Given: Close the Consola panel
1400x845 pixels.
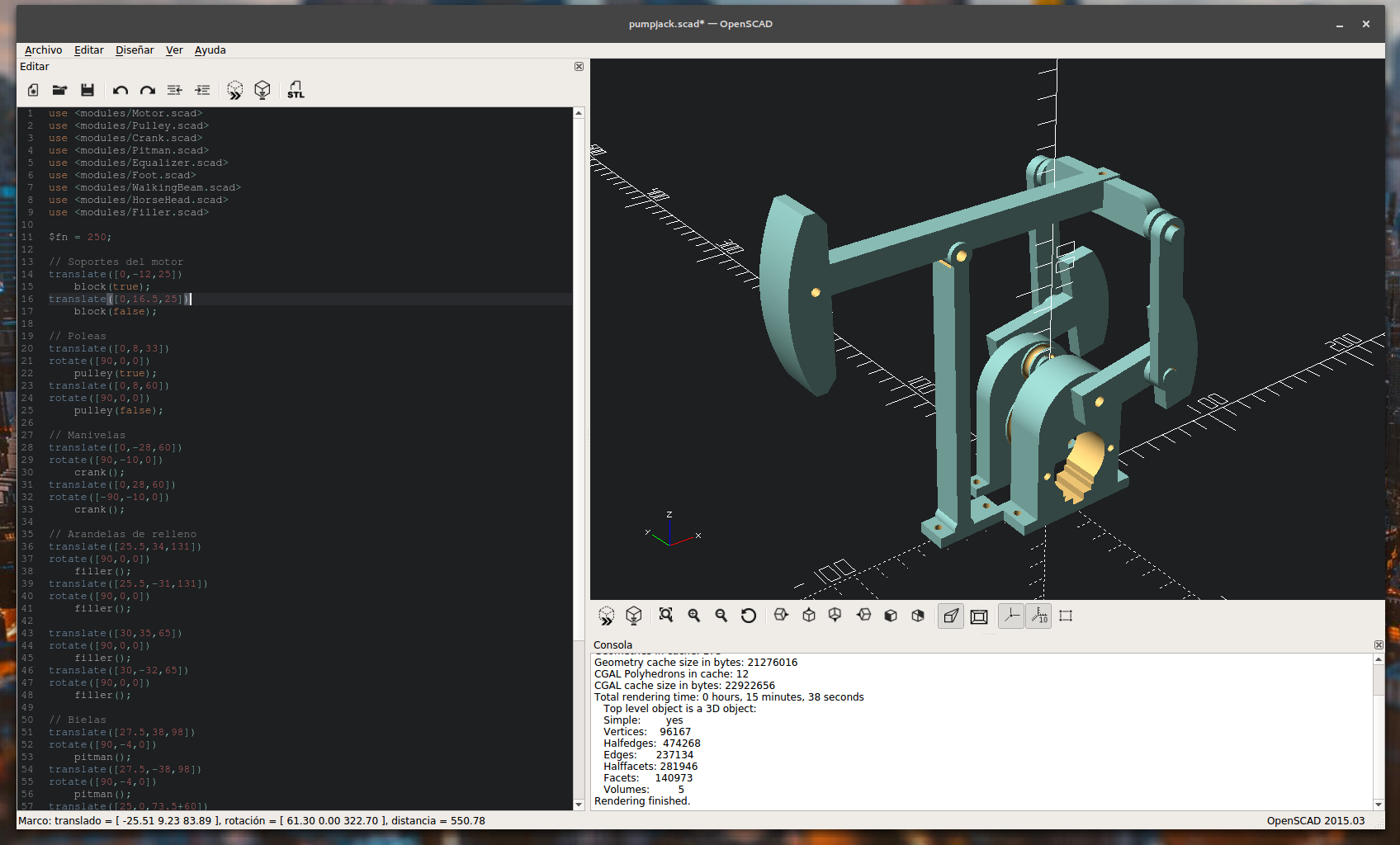Looking at the screenshot, I should pos(1379,644).
